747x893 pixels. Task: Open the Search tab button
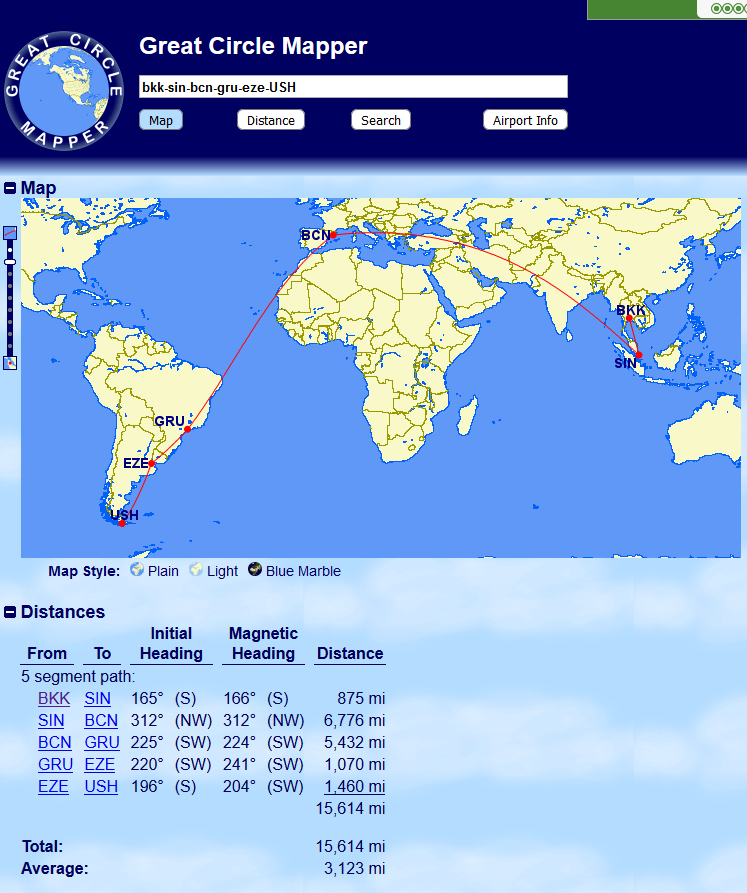pyautogui.click(x=380, y=120)
